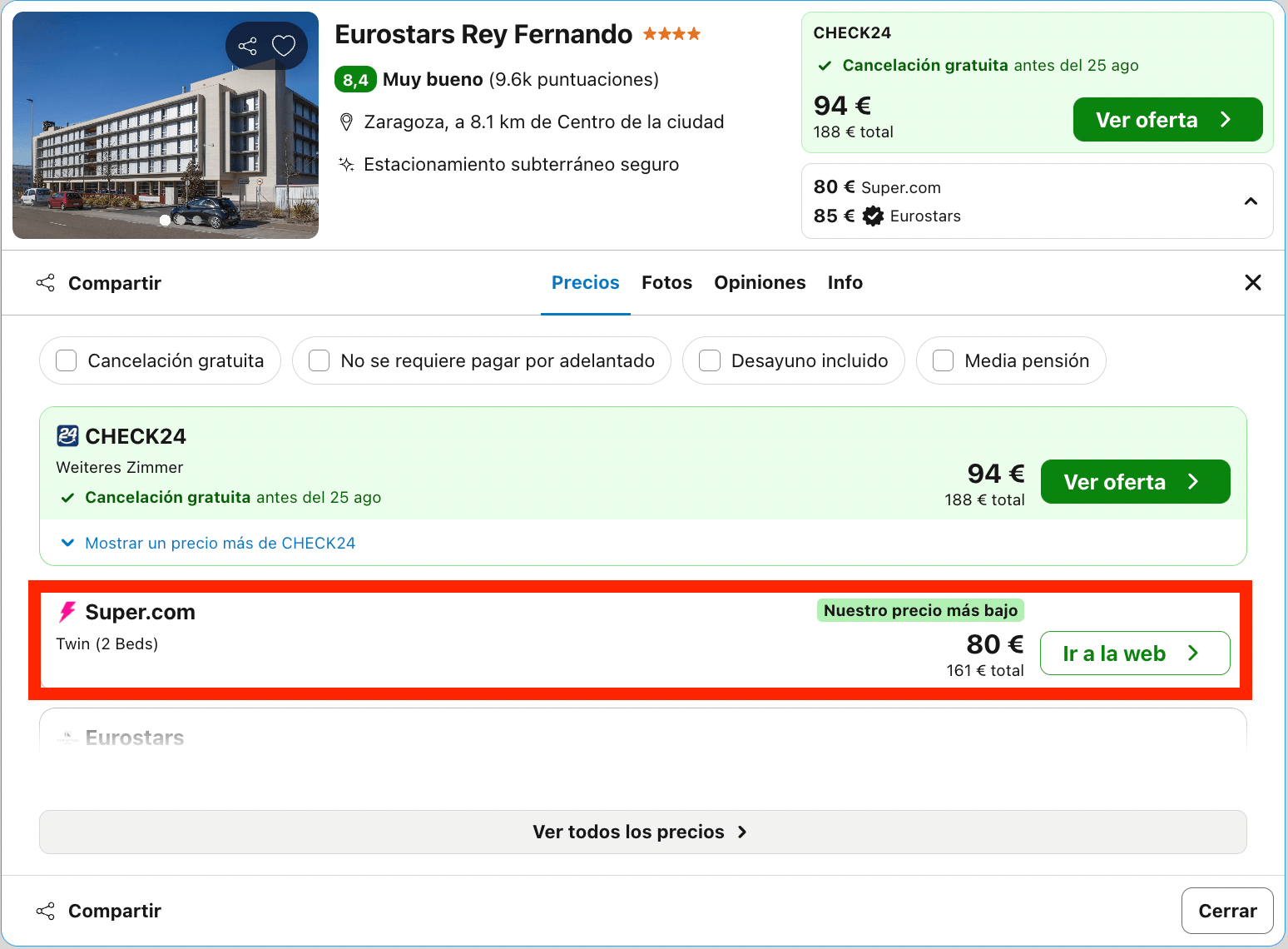Click the 8,4 rating score badge

pyautogui.click(x=355, y=79)
